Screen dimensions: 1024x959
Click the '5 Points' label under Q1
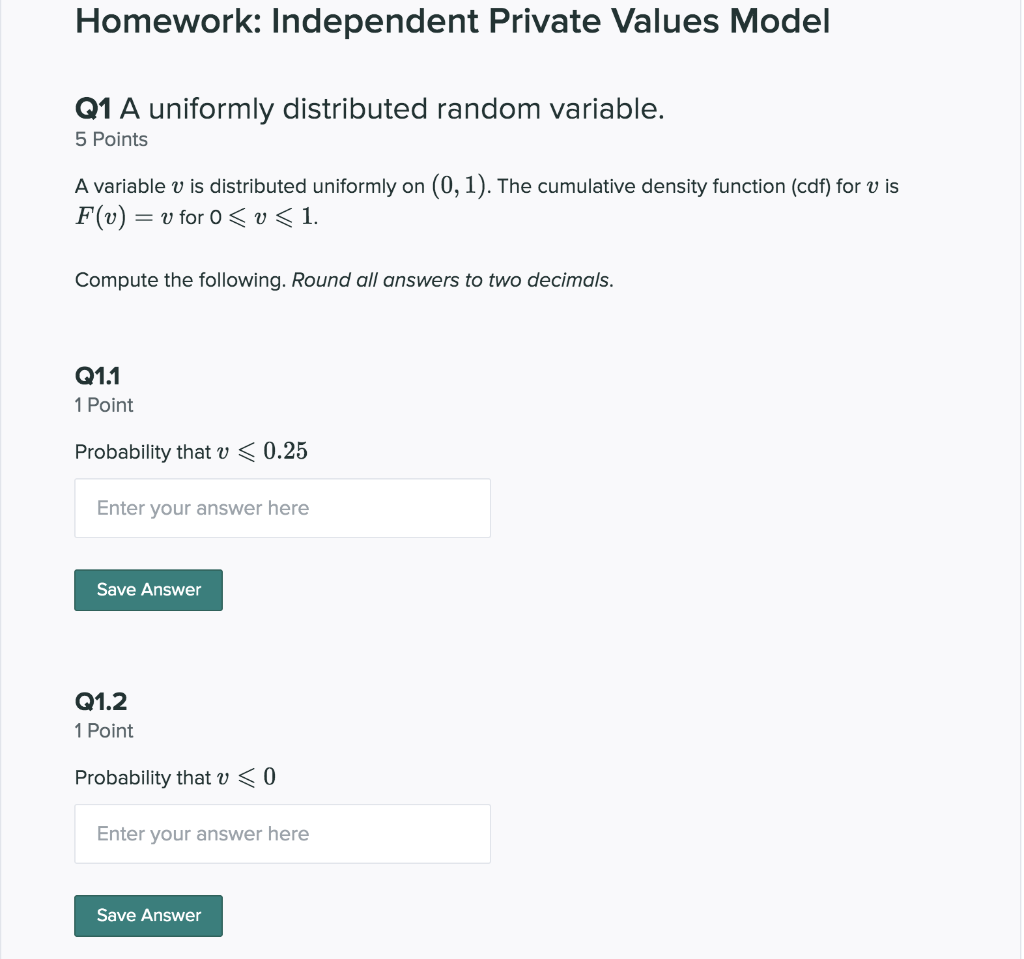tap(110, 139)
